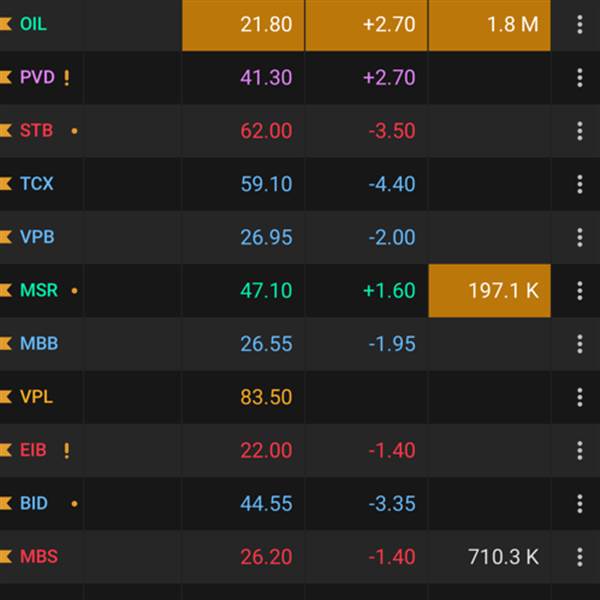Click the orange flag icon beside VPB
Viewport: 600px width, 600px height.
pos(6,237)
